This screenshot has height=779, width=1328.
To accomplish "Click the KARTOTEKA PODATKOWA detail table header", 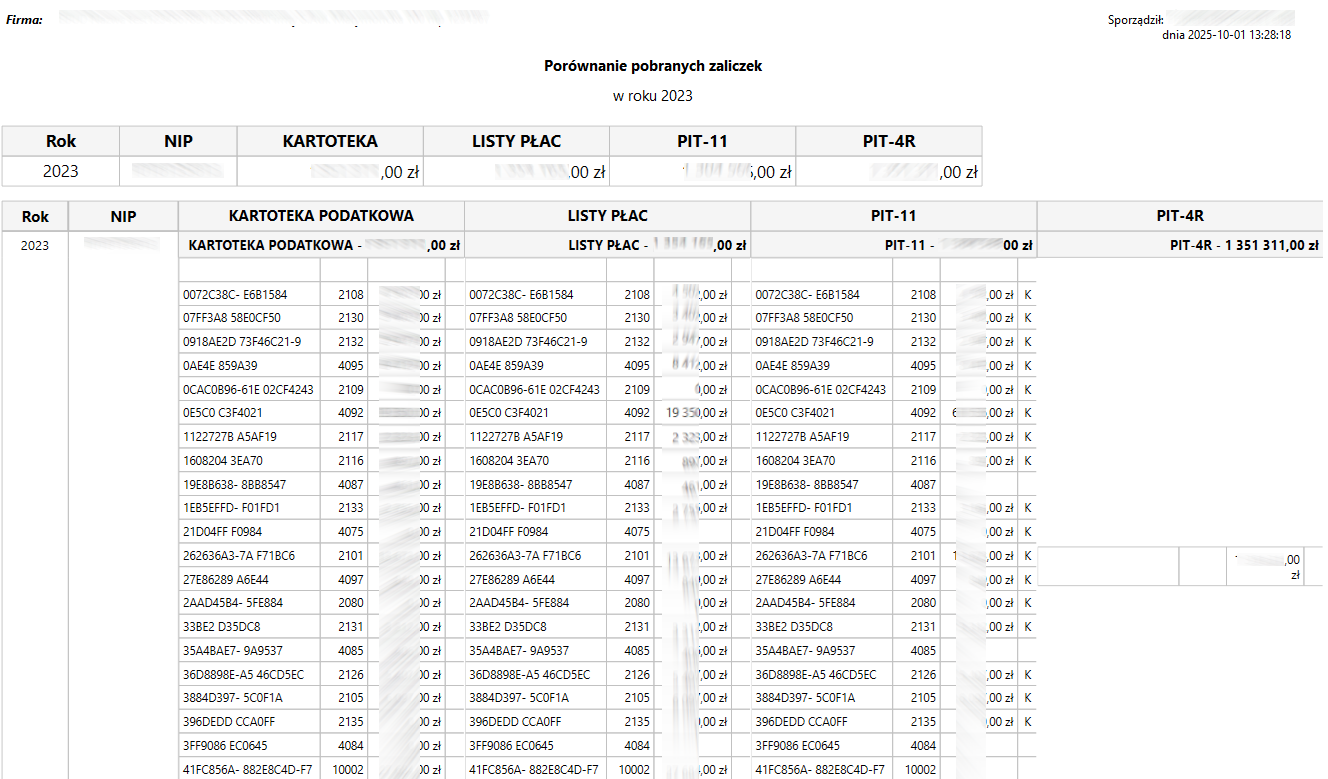I will click(x=321, y=216).
